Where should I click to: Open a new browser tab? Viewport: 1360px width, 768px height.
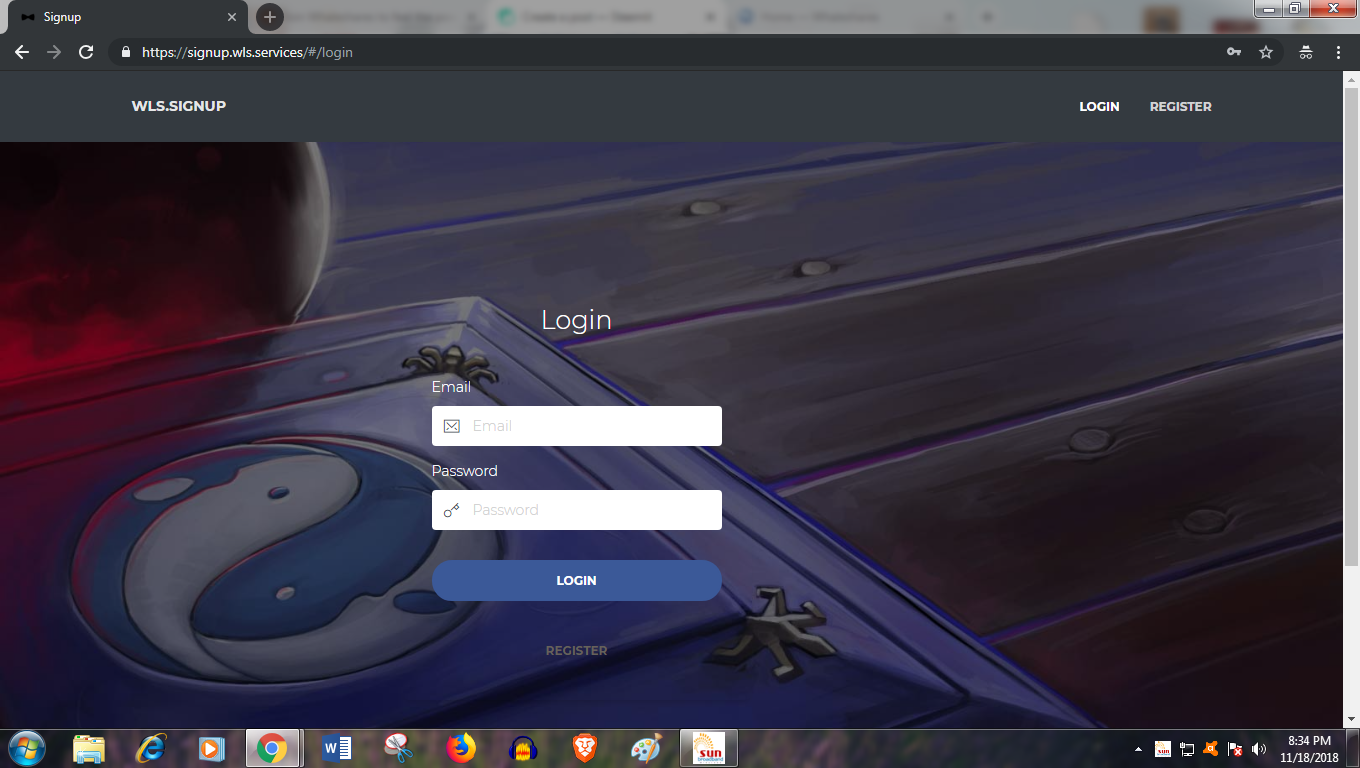coord(269,17)
